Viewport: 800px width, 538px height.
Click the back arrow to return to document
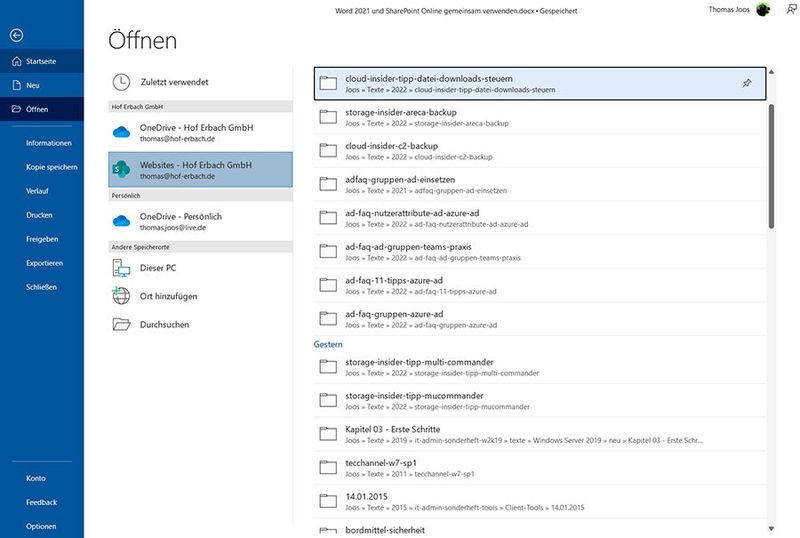tap(16, 35)
